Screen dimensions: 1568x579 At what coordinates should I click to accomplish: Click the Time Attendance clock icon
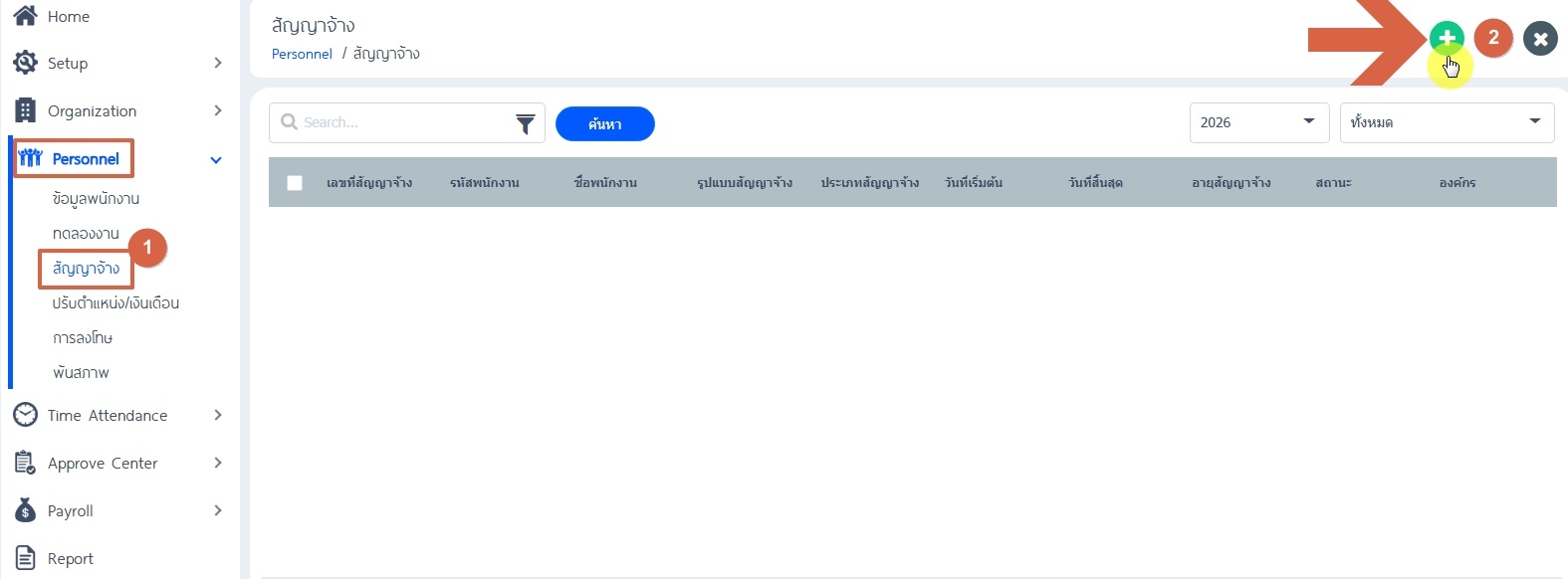25,415
